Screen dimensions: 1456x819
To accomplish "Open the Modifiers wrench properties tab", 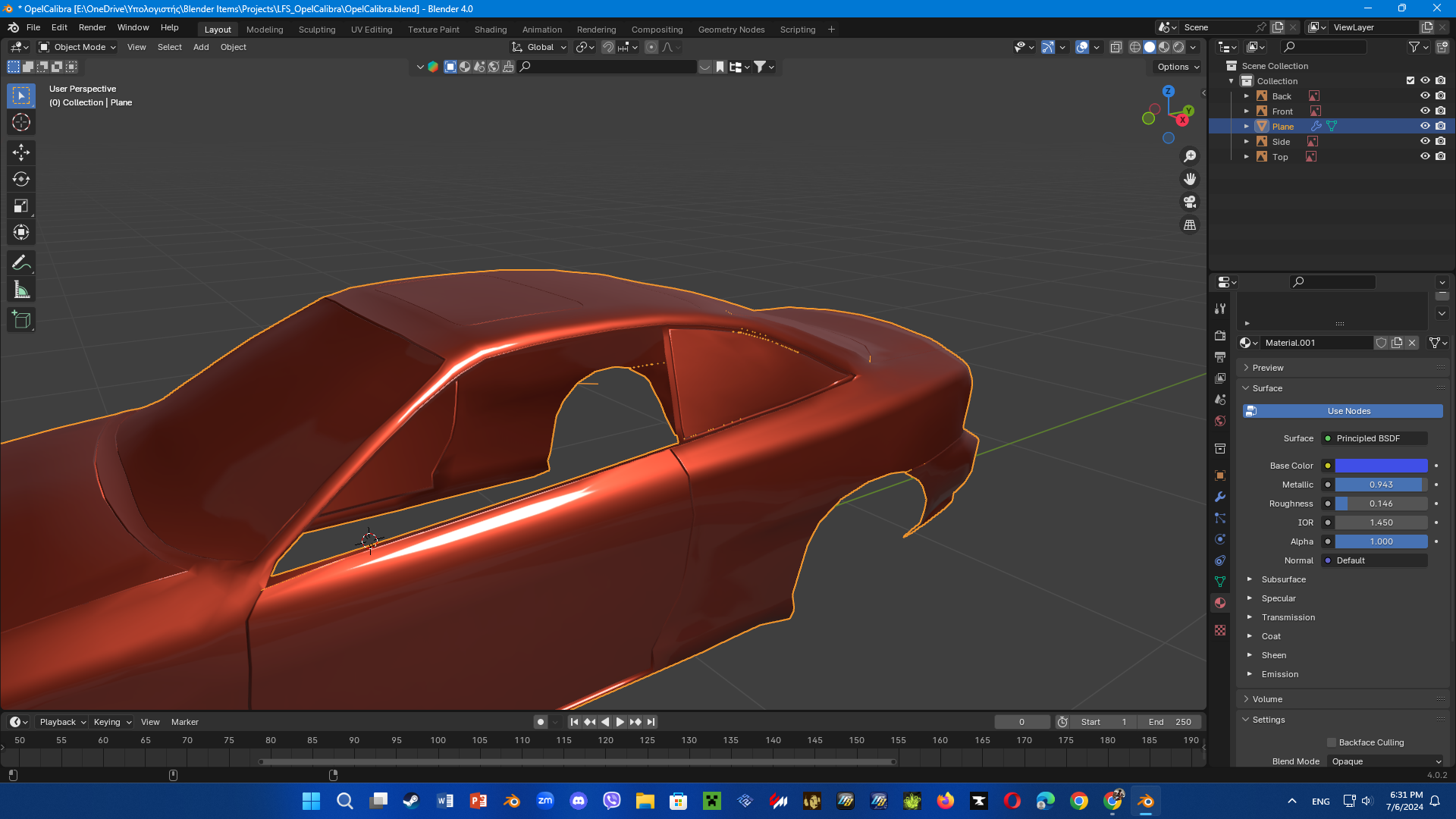I will coord(1220,497).
